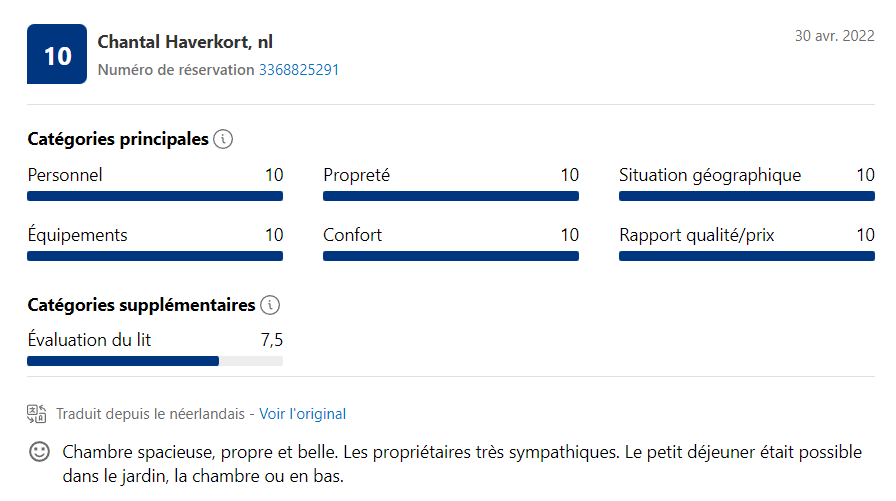Click the Évaluation du lit rating bar

[x=155, y=361]
